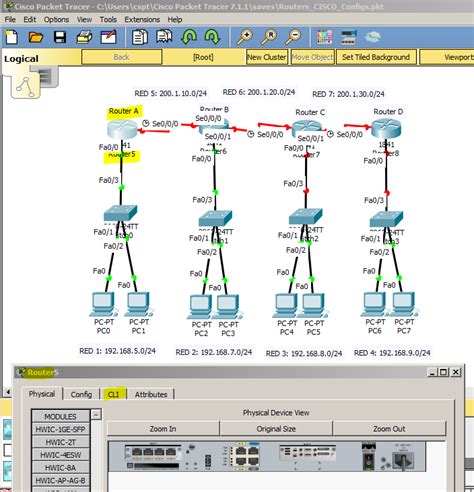Viewport: 474px width, 492px height.
Task: Click the Move Object button
Action: [x=312, y=57]
